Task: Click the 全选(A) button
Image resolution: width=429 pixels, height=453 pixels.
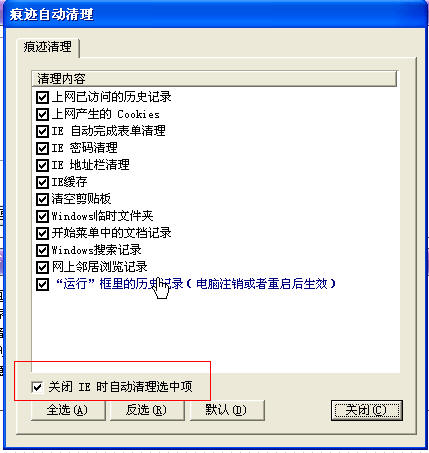Action: (68, 410)
